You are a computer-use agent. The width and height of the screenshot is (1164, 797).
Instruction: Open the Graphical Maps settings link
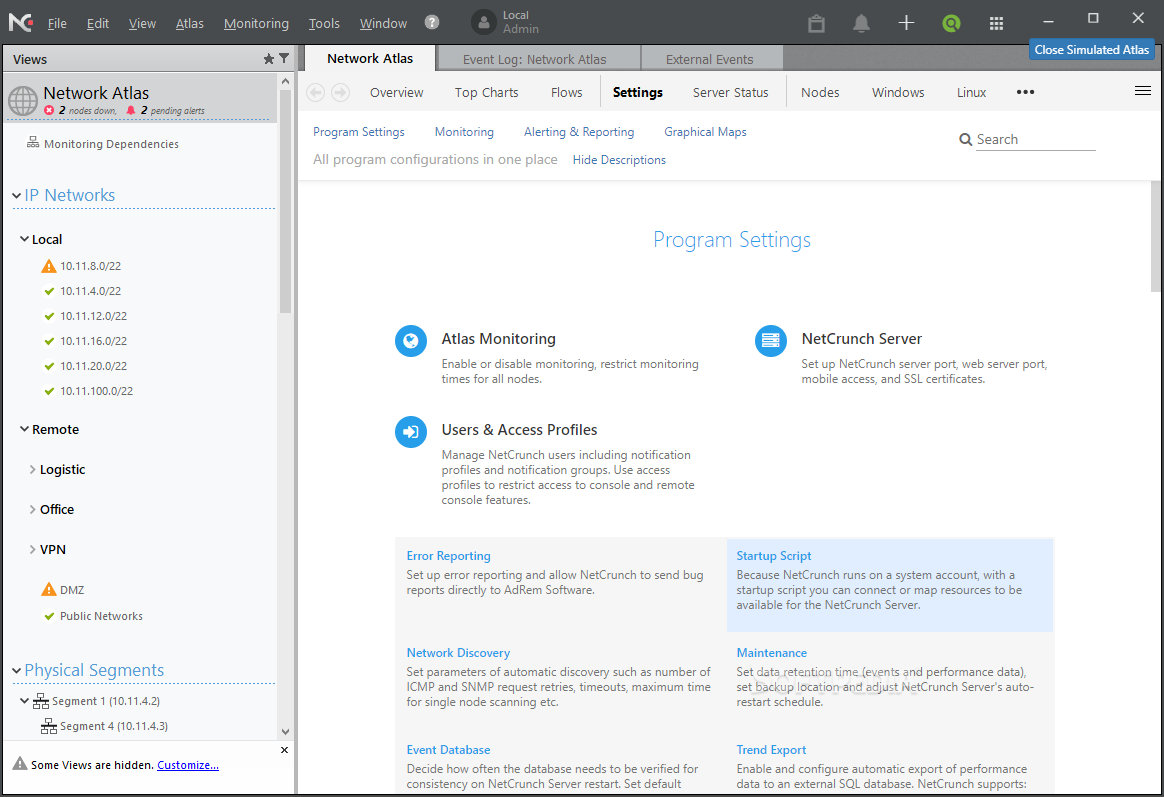click(x=705, y=131)
